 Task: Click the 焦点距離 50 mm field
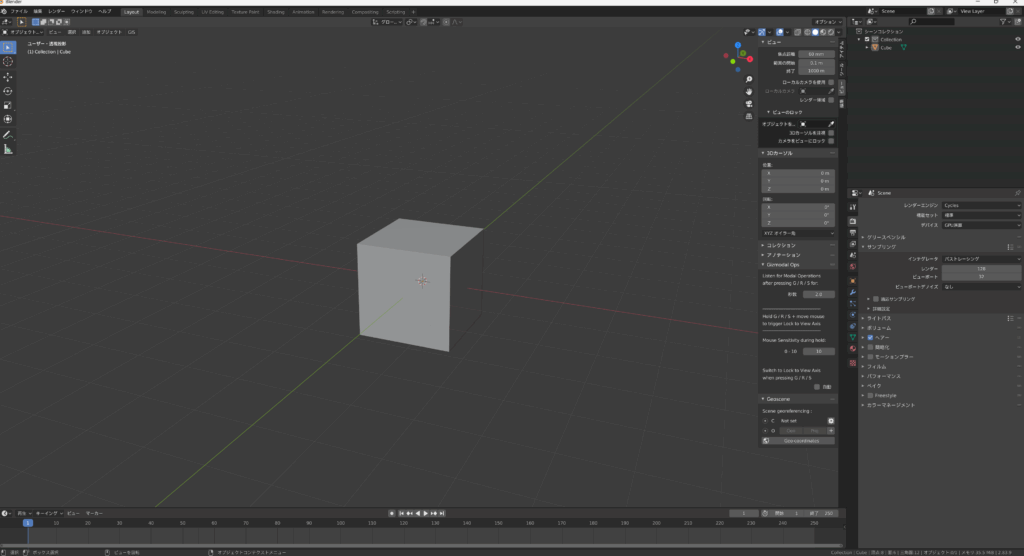pos(815,54)
